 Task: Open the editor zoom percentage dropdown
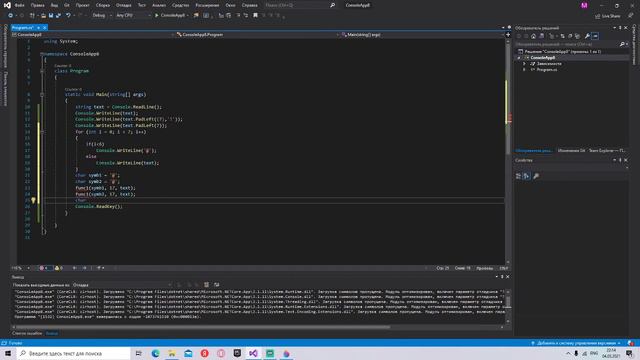(21, 268)
